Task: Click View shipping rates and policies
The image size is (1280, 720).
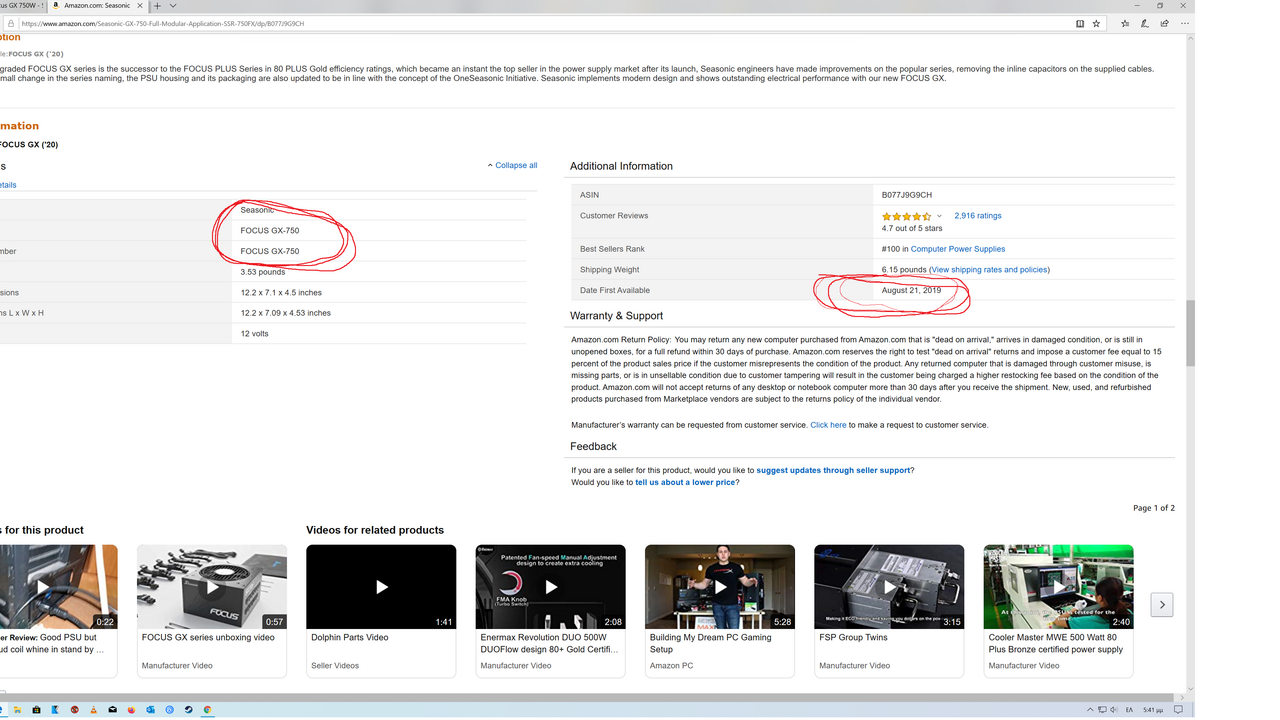Action: pyautogui.click(x=989, y=270)
